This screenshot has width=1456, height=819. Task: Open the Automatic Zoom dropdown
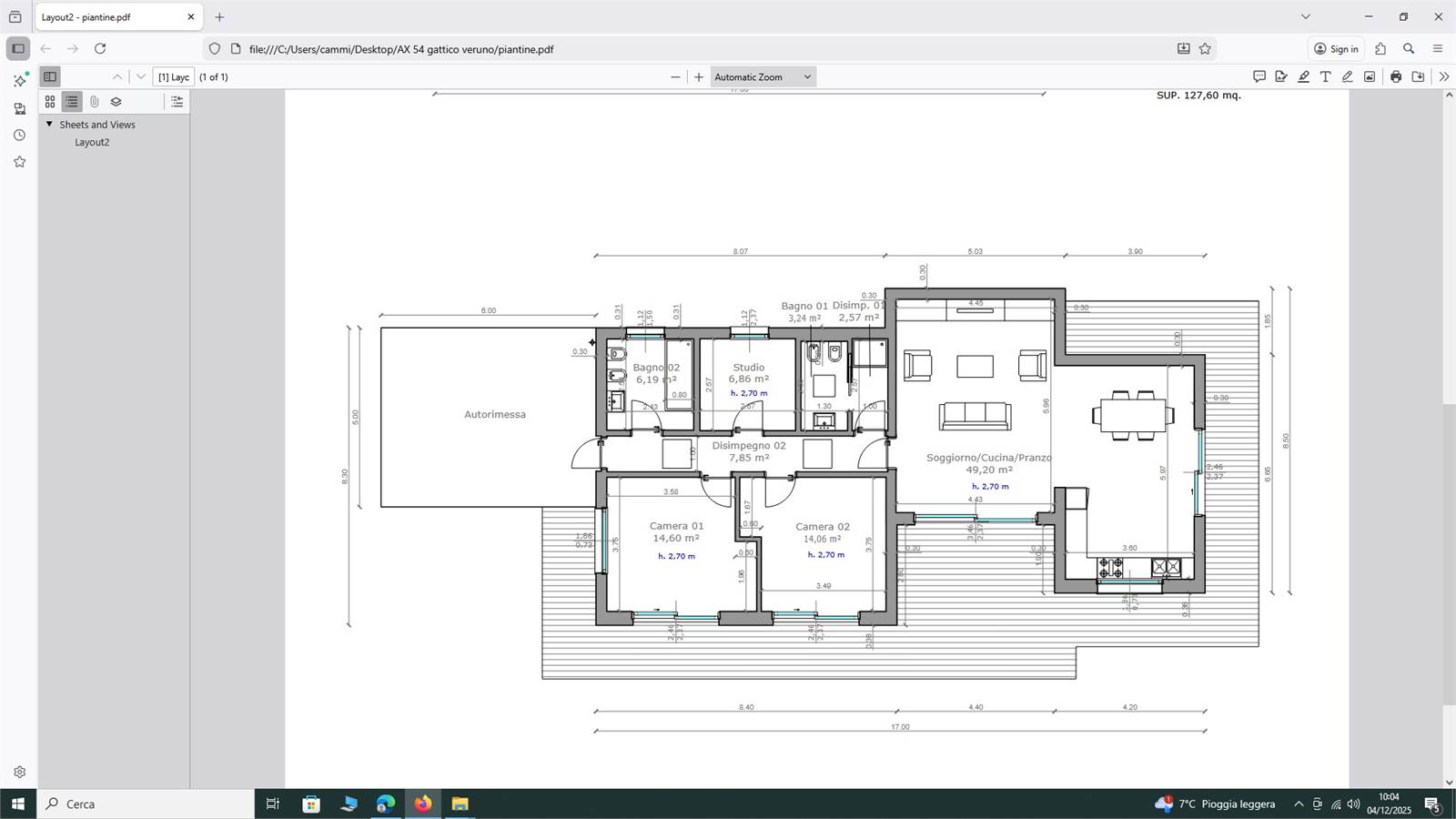pos(763,77)
